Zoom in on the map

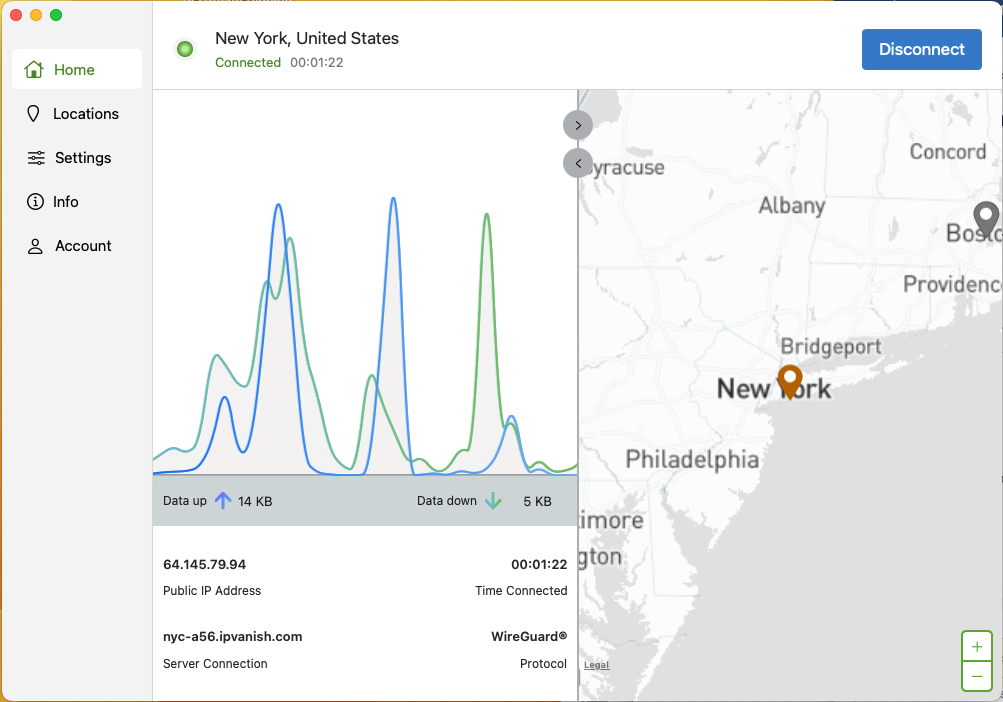976,647
